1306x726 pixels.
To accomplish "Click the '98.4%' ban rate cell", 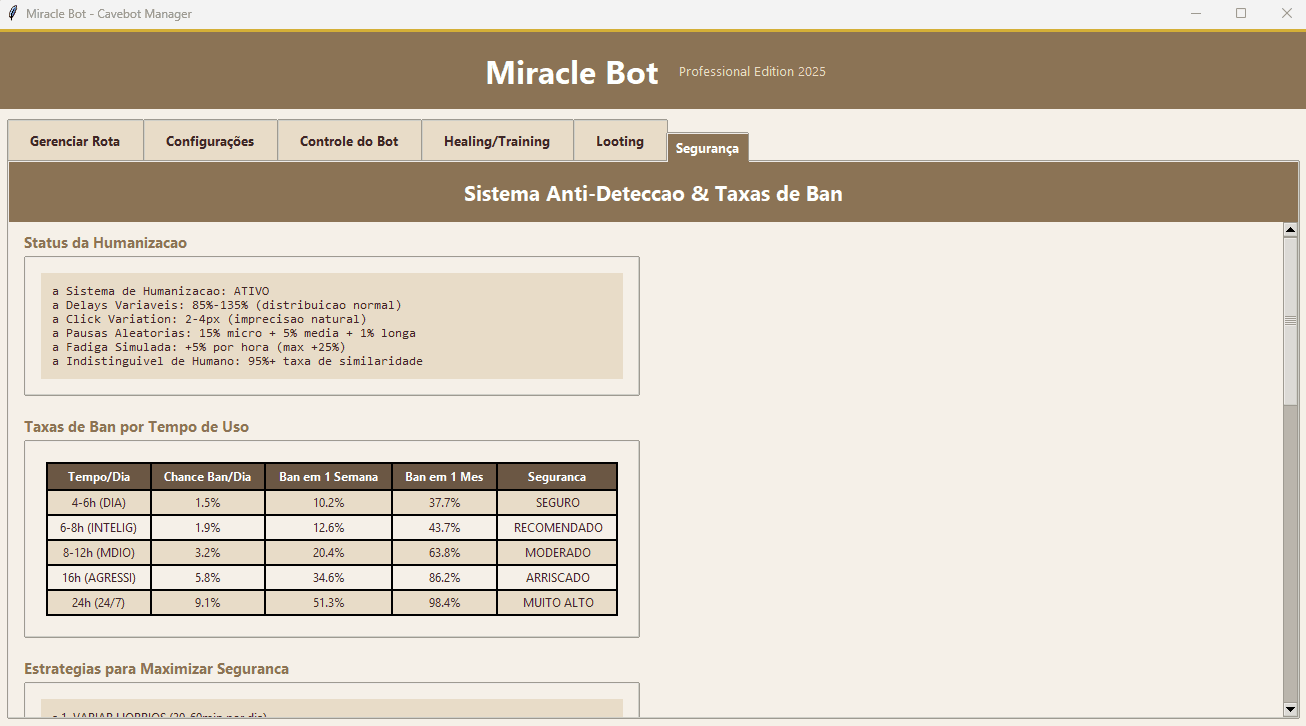I will pyautogui.click(x=444, y=602).
